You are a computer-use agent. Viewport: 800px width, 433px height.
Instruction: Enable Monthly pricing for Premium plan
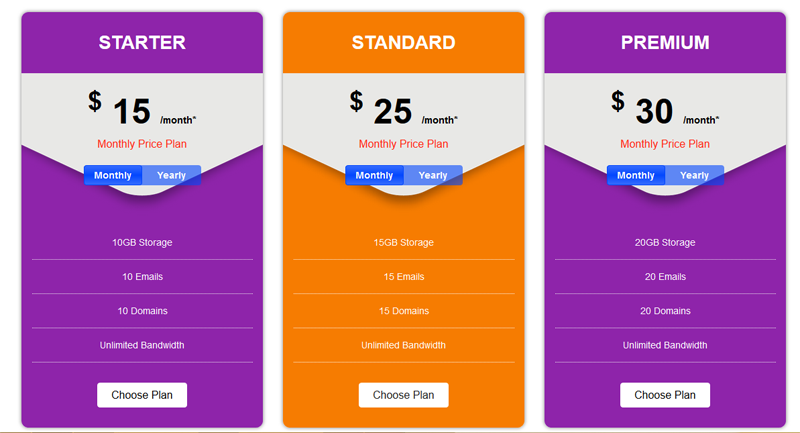tap(636, 176)
